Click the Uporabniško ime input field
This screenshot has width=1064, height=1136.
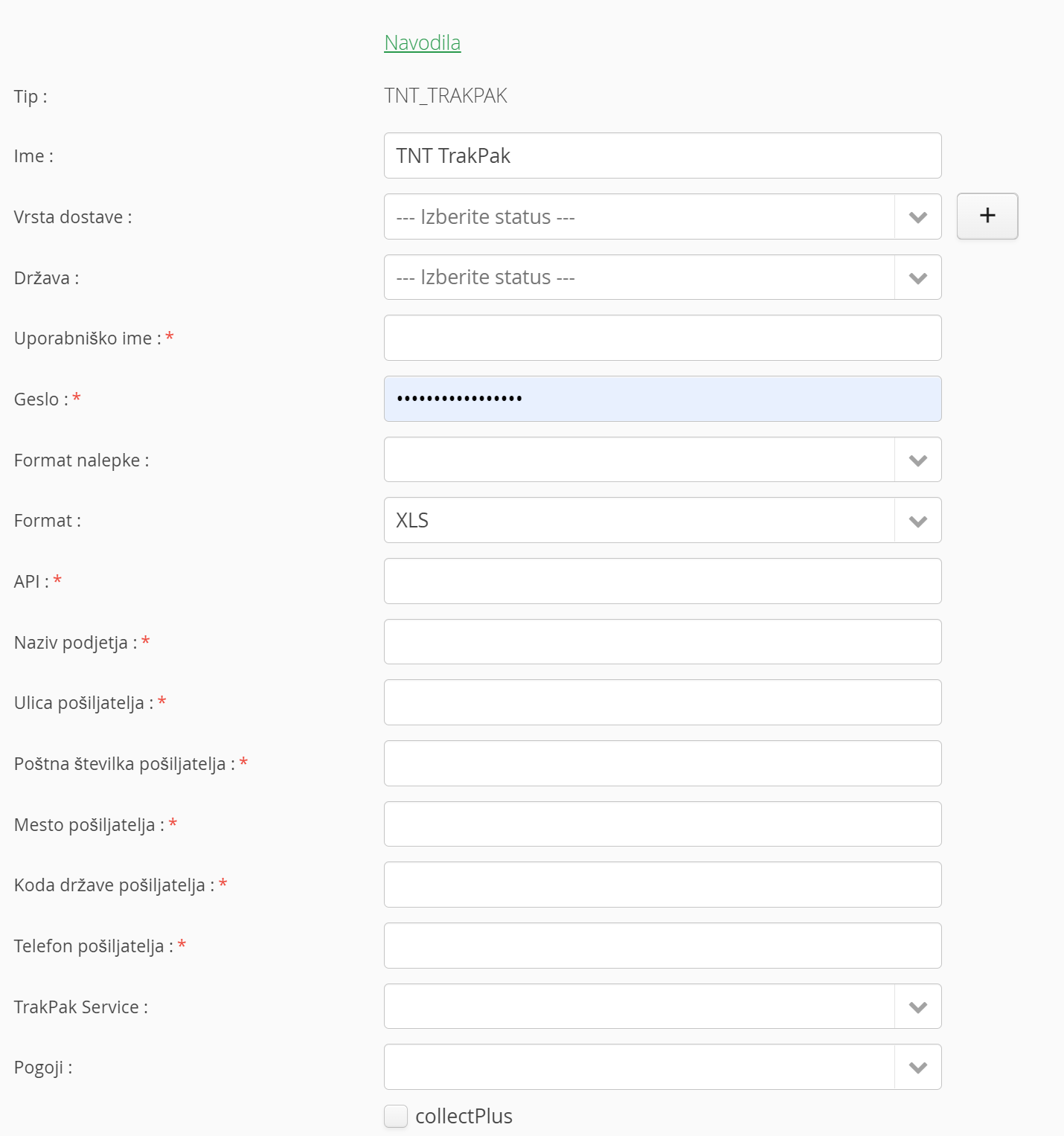click(x=662, y=338)
